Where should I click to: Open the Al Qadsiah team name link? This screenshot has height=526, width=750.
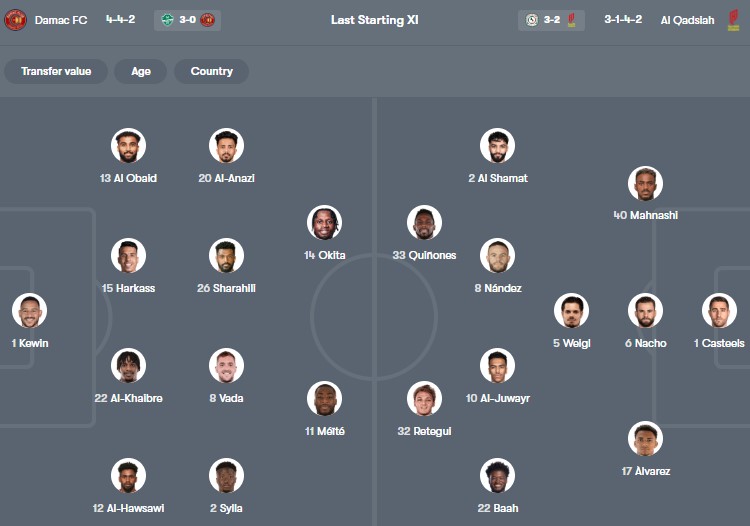click(x=687, y=20)
